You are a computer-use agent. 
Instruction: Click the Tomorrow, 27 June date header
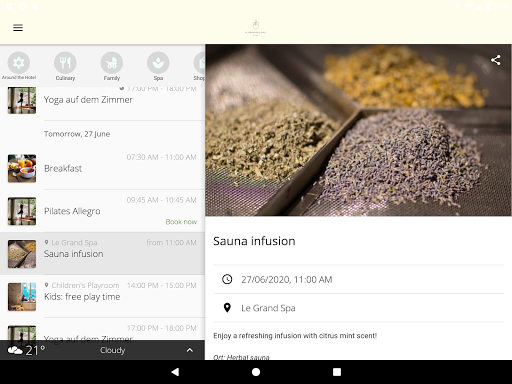pos(77,134)
